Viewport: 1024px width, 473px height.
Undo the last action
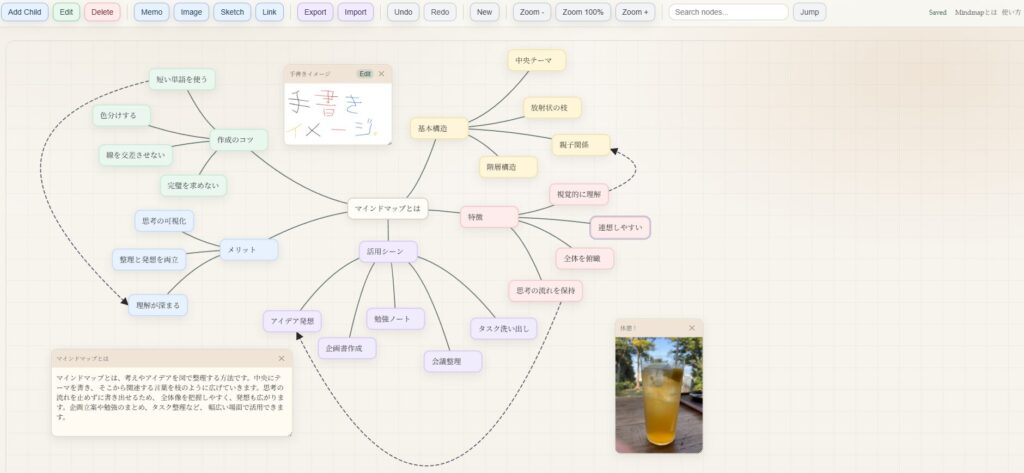pyautogui.click(x=403, y=12)
